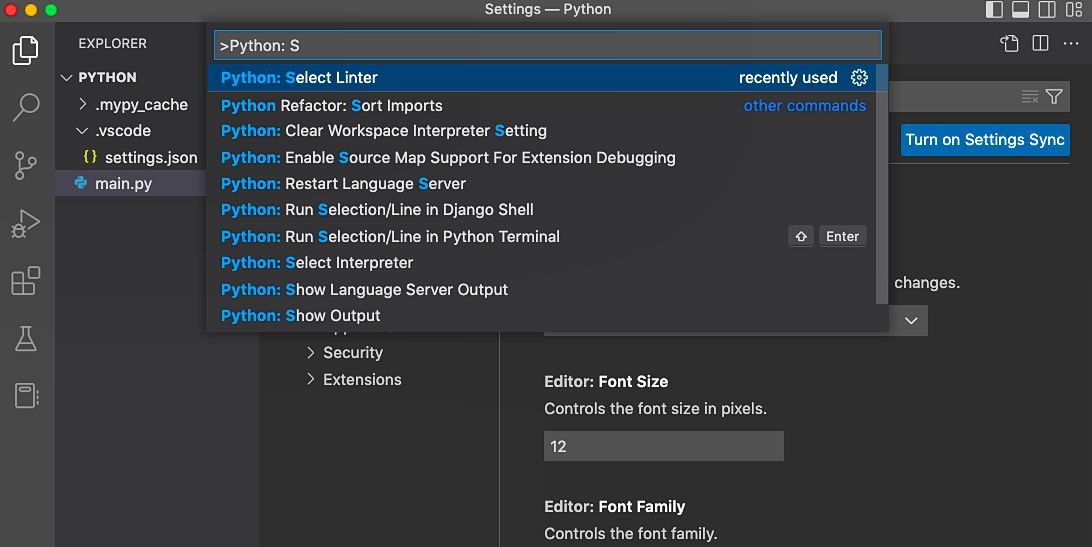Viewport: 1092px width, 547px height.
Task: Open the Search view in activity bar
Action: (x=26, y=107)
